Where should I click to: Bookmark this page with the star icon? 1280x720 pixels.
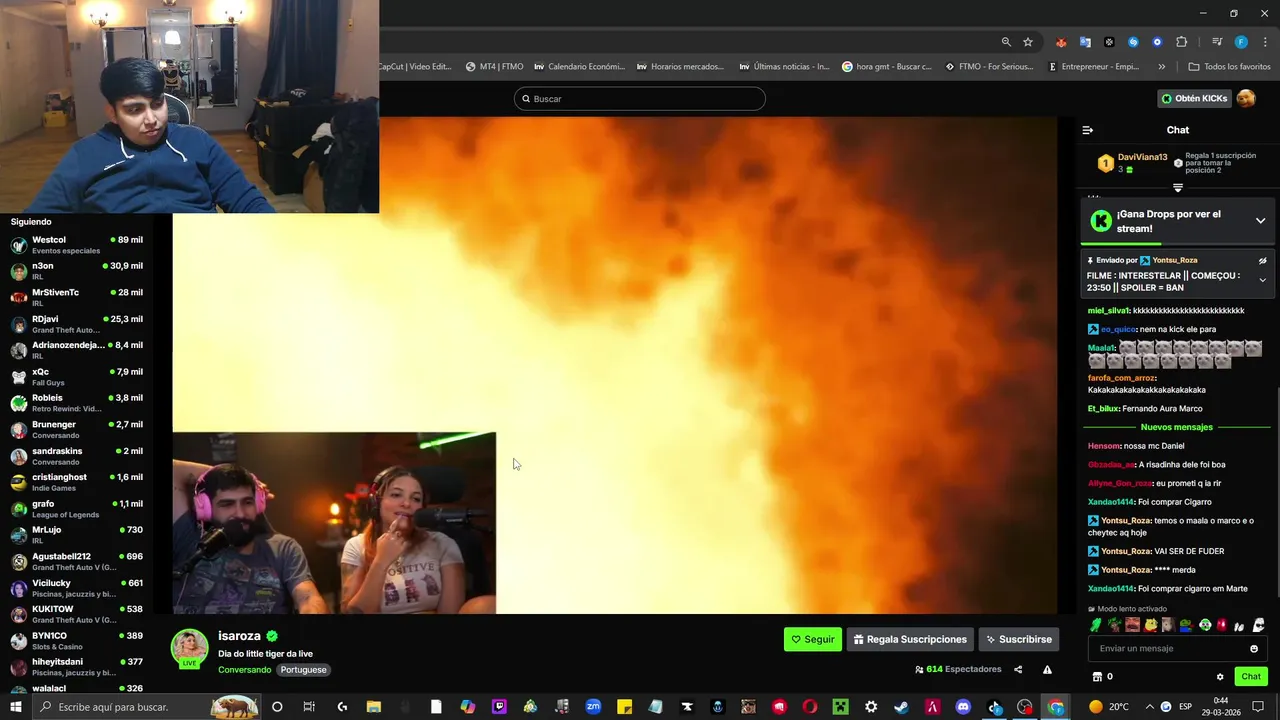tap(1028, 42)
